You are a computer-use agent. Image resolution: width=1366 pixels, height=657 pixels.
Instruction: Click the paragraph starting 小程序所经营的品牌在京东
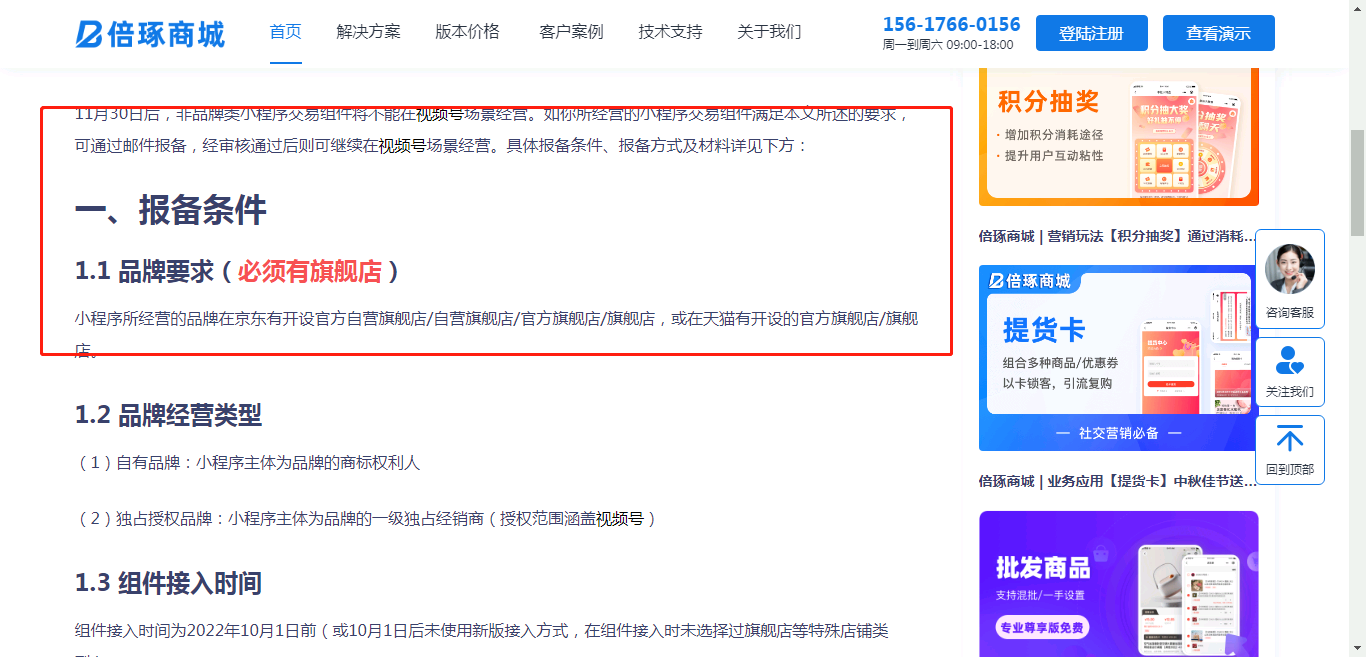point(496,334)
